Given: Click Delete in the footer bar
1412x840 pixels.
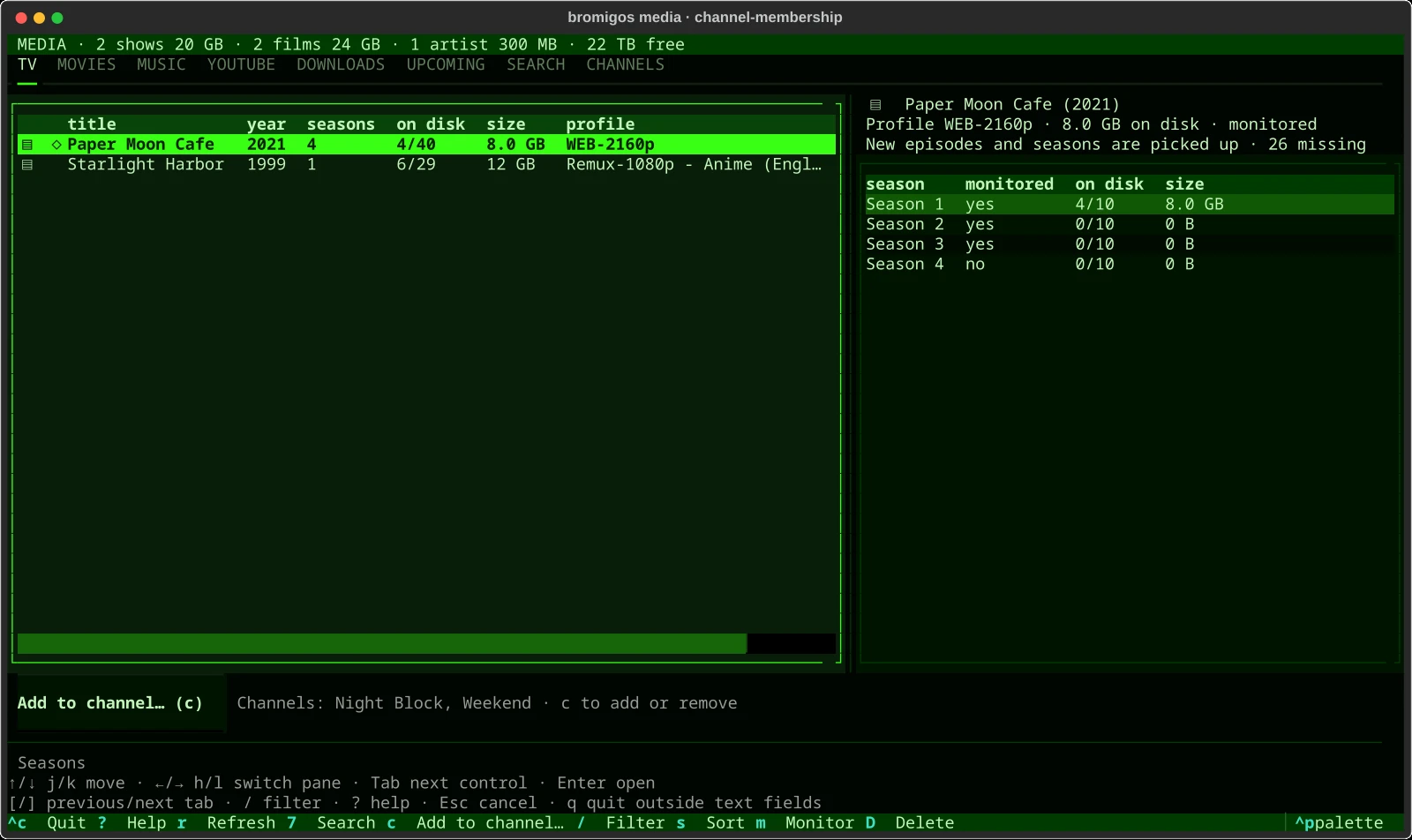Looking at the screenshot, I should tap(925, 823).
